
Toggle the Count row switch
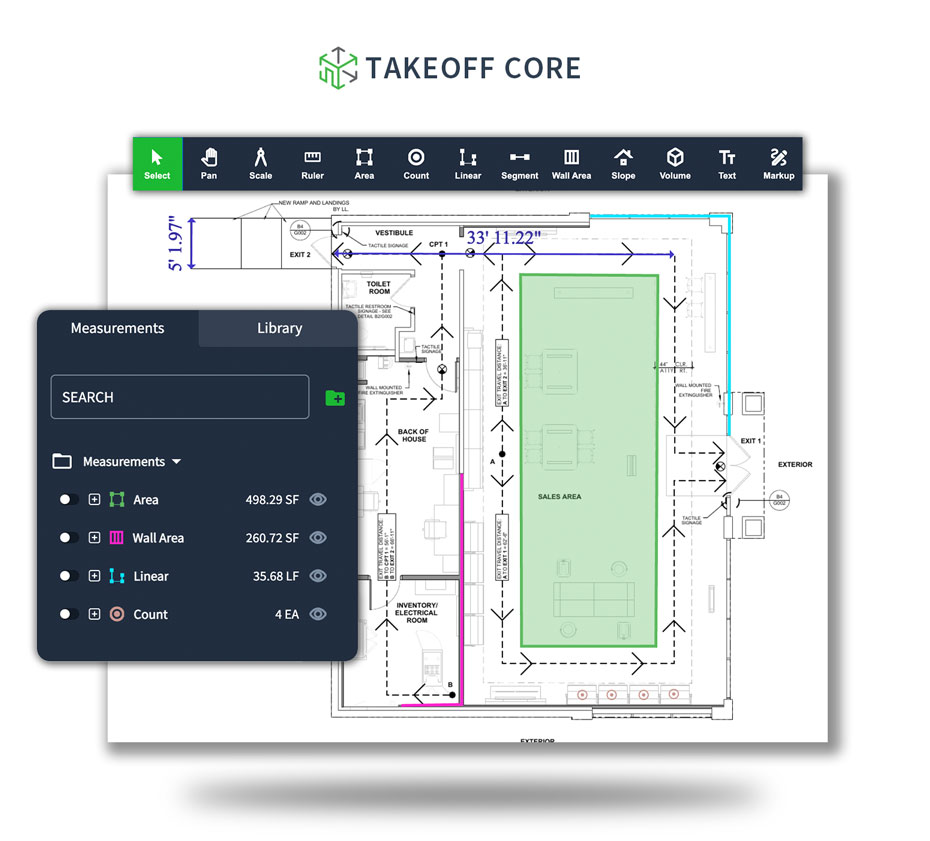(x=68, y=614)
